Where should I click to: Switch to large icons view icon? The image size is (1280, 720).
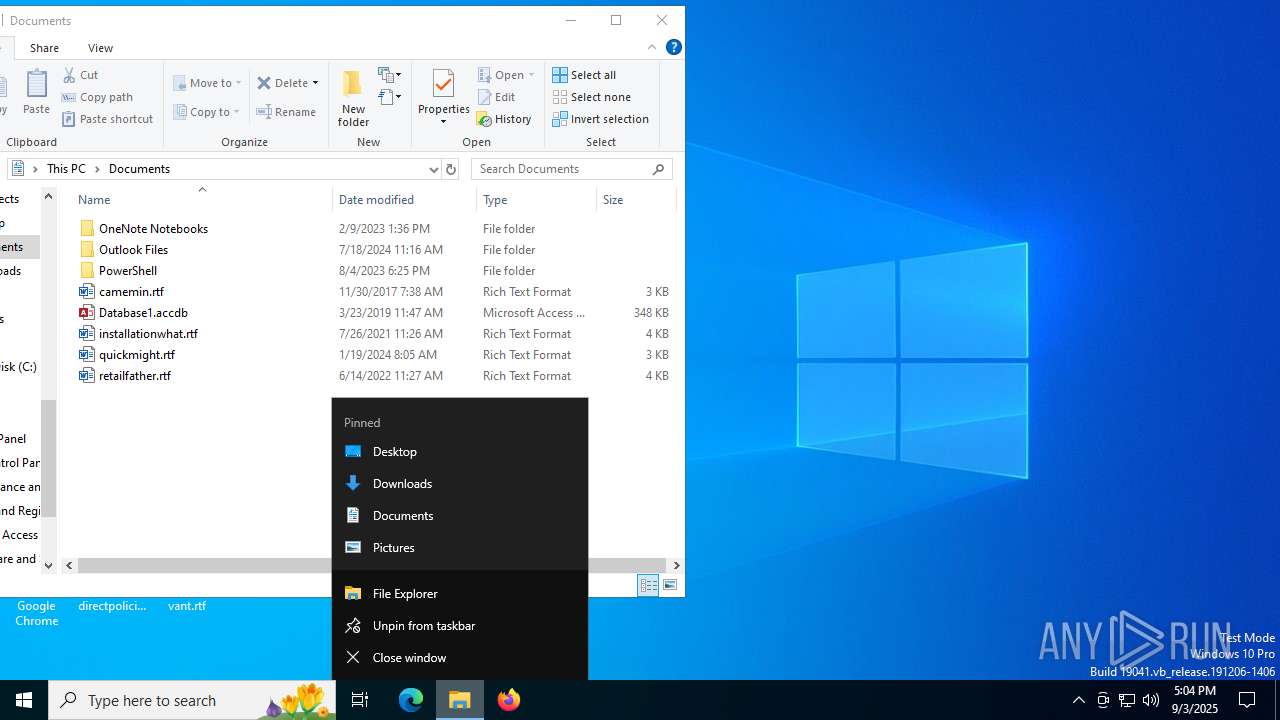click(670, 585)
